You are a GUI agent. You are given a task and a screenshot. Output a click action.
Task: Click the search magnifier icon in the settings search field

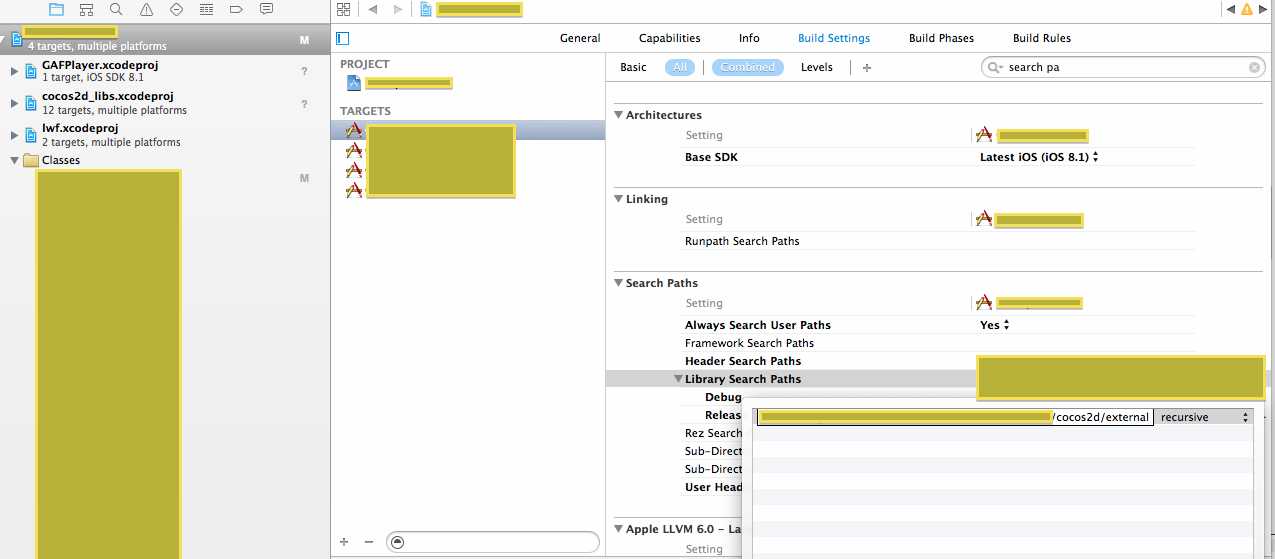point(995,67)
